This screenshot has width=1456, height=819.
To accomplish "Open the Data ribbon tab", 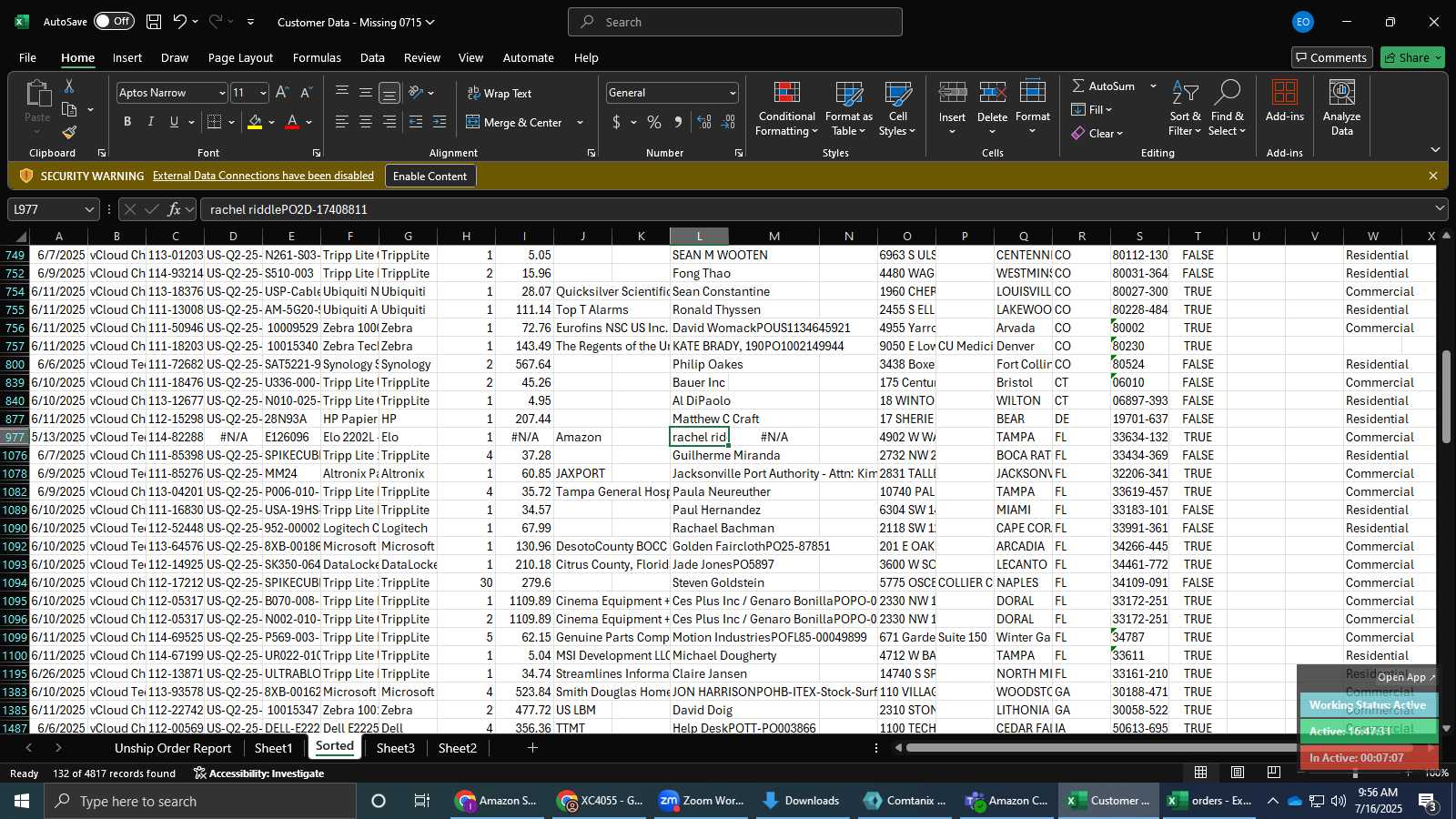I will [372, 57].
